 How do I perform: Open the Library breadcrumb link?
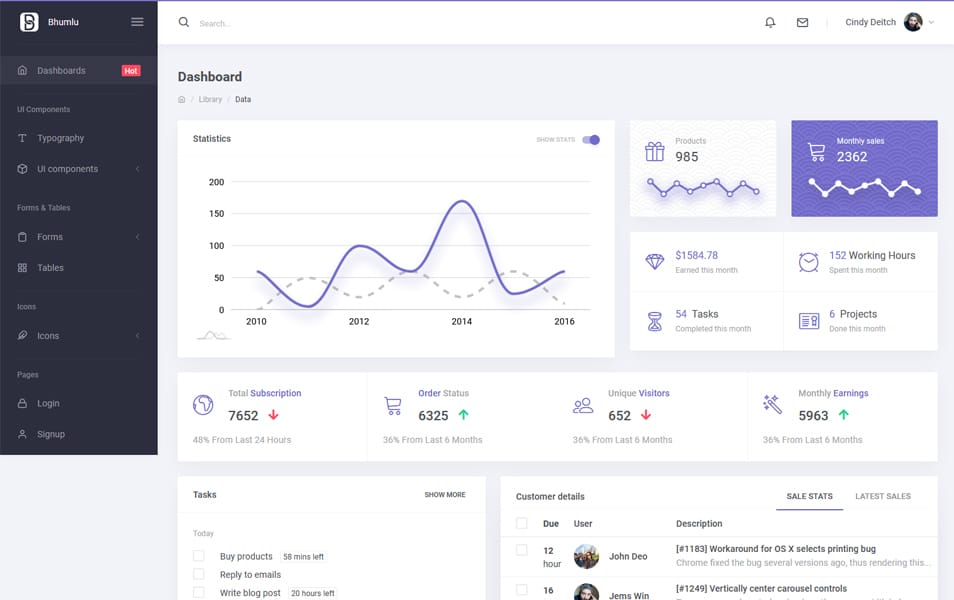tap(210, 99)
